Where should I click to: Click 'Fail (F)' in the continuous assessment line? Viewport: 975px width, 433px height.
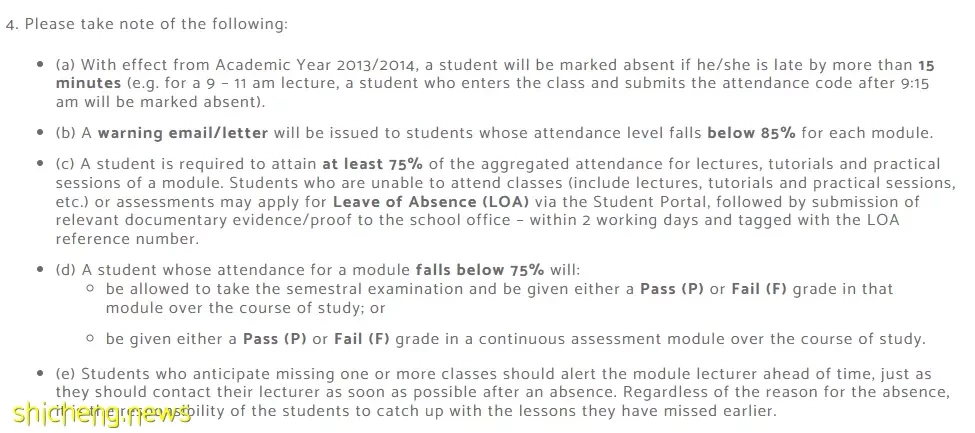[362, 339]
